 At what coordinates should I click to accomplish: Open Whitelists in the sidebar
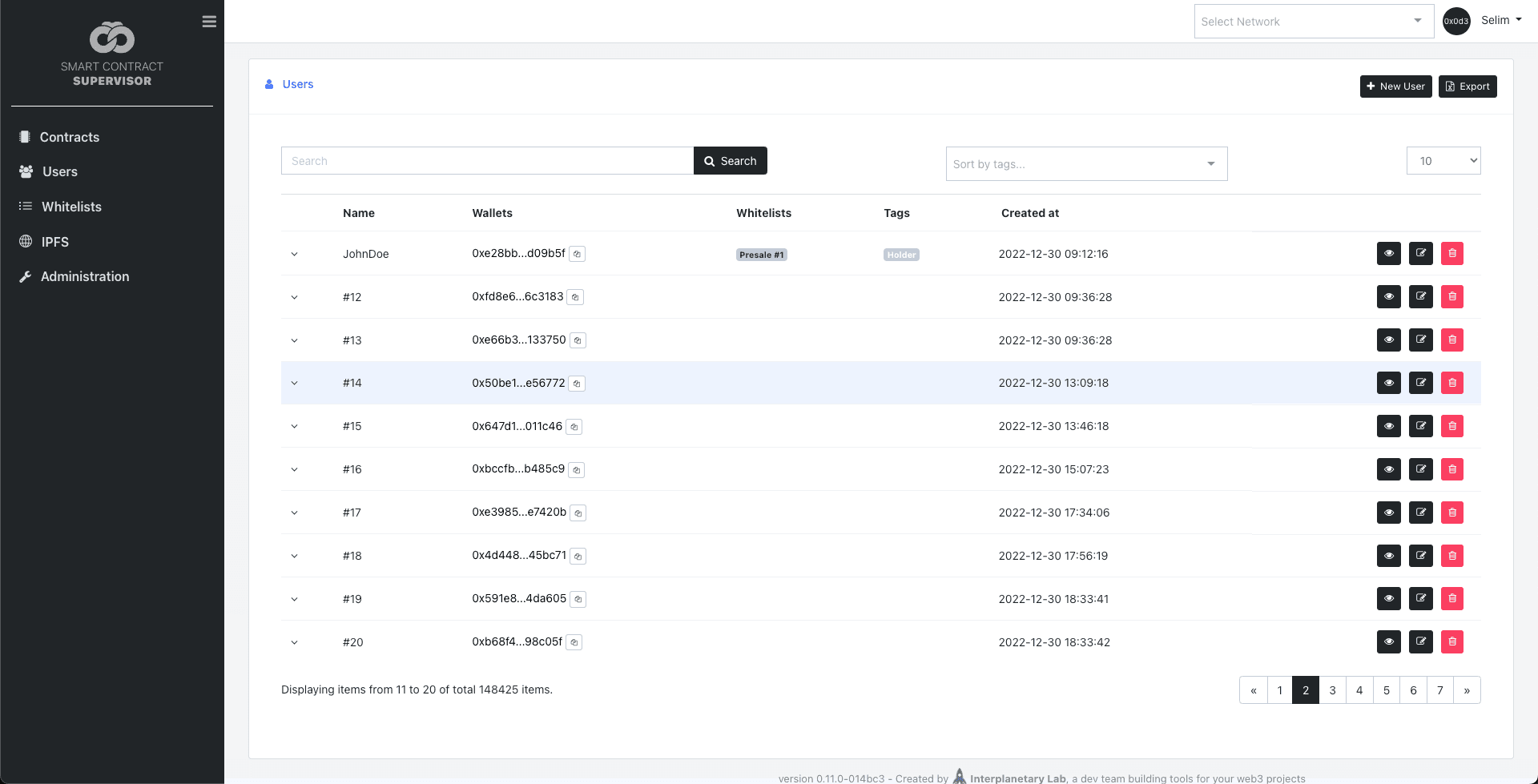71,207
